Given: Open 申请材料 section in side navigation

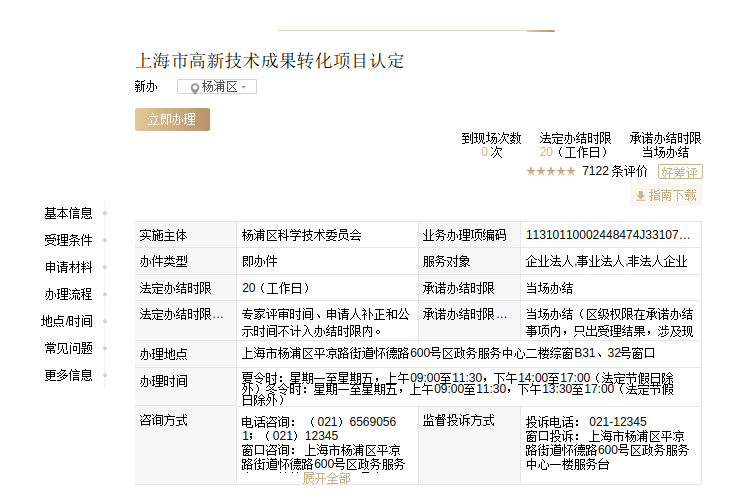Looking at the screenshot, I should pos(68,267).
